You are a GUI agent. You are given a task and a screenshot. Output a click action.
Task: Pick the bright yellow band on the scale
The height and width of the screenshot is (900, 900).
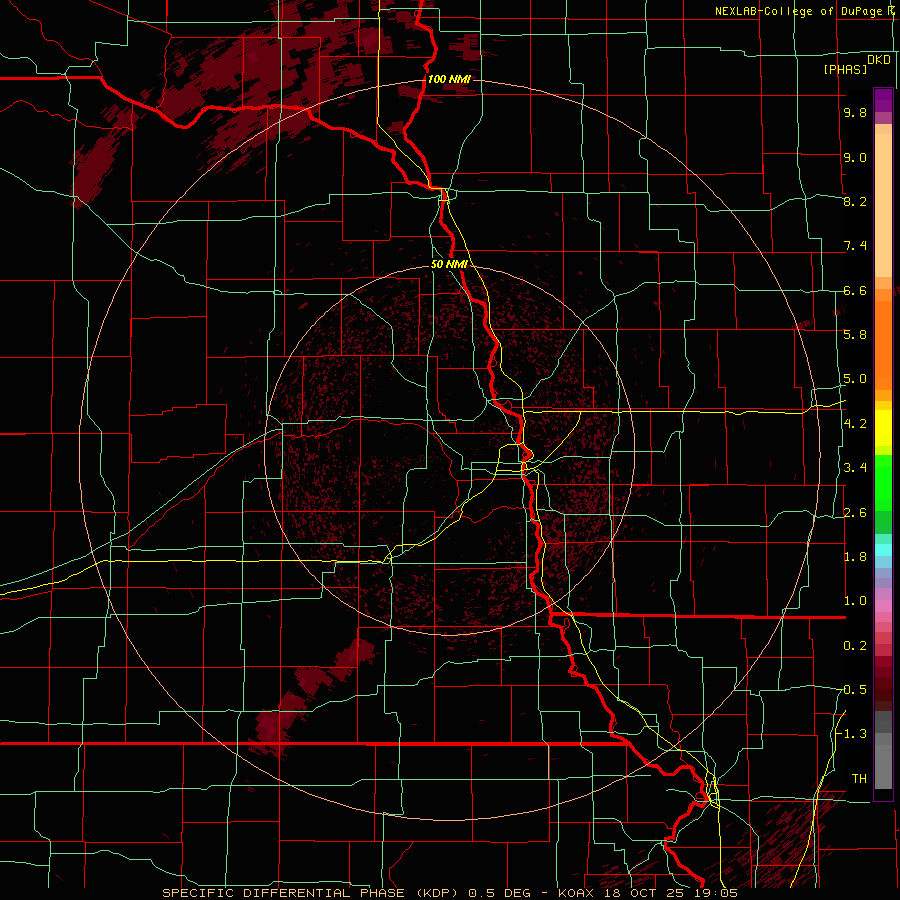point(883,428)
